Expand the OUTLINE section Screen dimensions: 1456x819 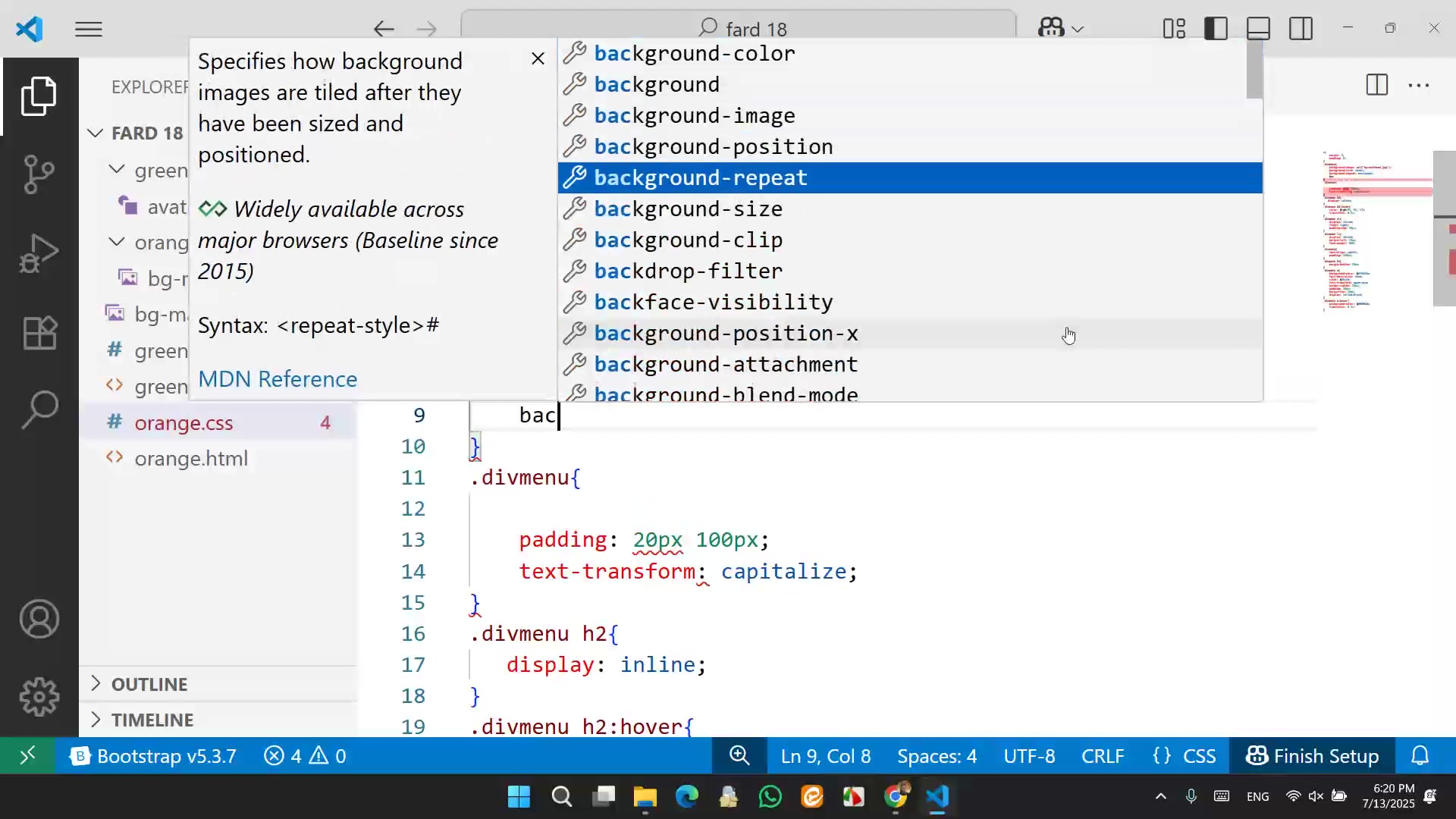coord(149,684)
